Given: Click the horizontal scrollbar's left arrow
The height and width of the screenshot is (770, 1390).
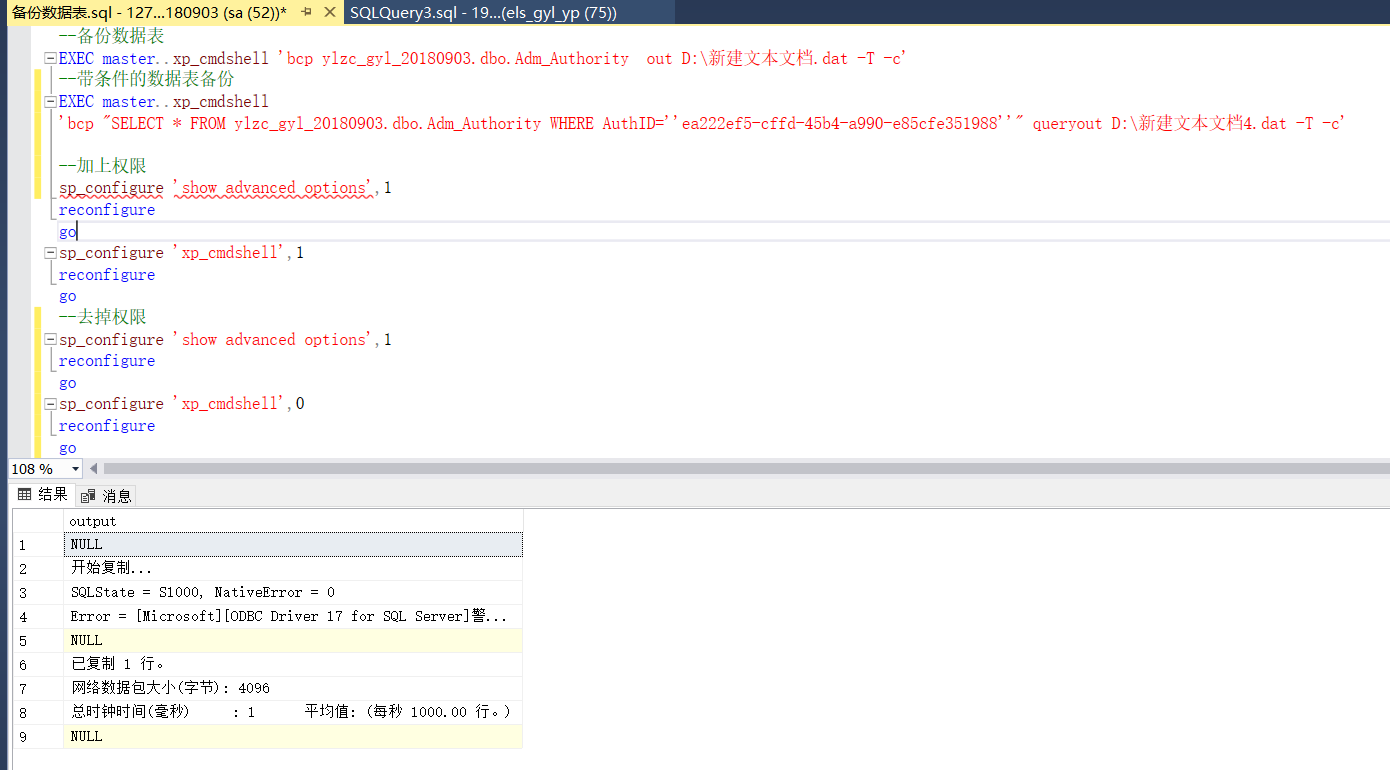Looking at the screenshot, I should (x=92, y=467).
